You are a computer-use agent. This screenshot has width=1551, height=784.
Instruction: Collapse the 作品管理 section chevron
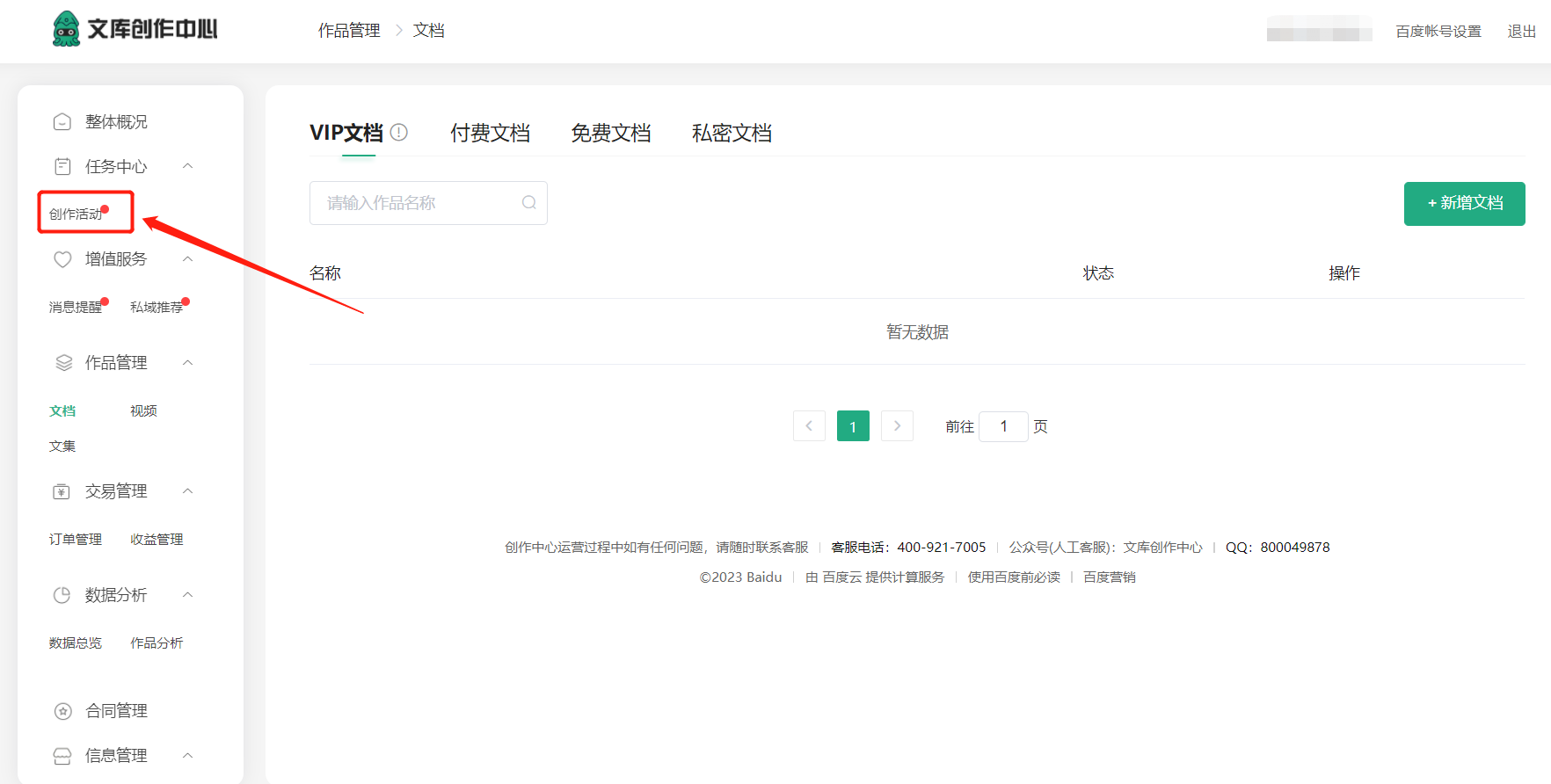click(x=187, y=362)
